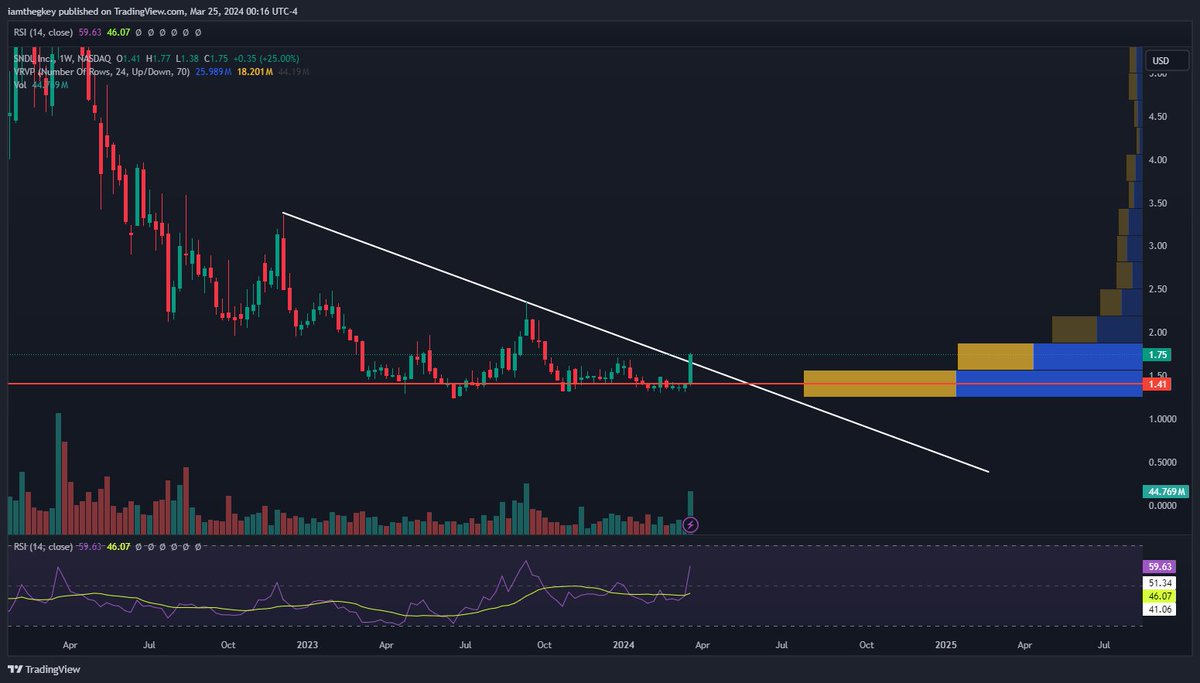The width and height of the screenshot is (1200, 683).
Task: Click the red 1.41 price line label
Action: point(1159,384)
